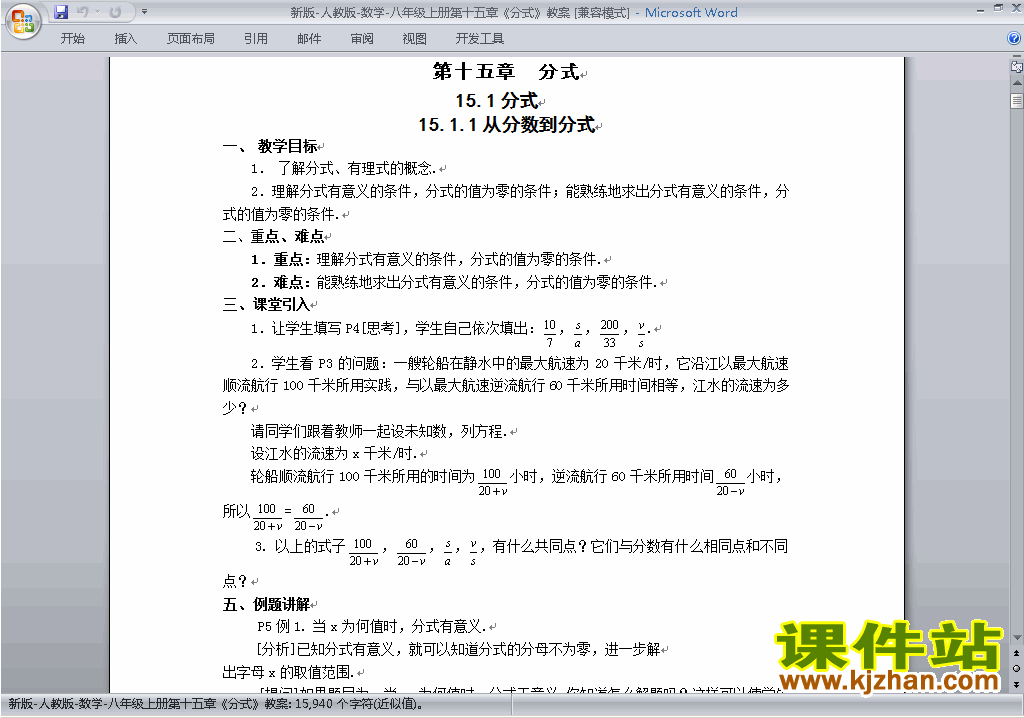Click the line 了解分式、有理式的概念
The height and width of the screenshot is (718, 1024).
point(356,169)
